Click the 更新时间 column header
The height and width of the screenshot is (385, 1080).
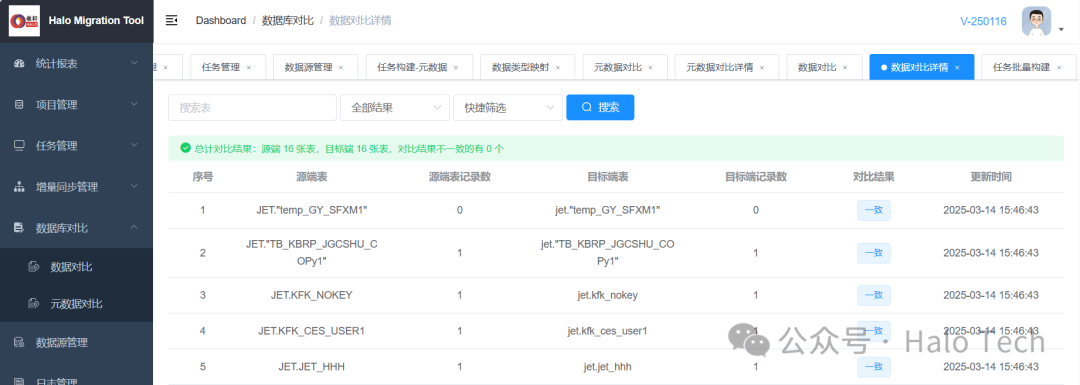[990, 176]
